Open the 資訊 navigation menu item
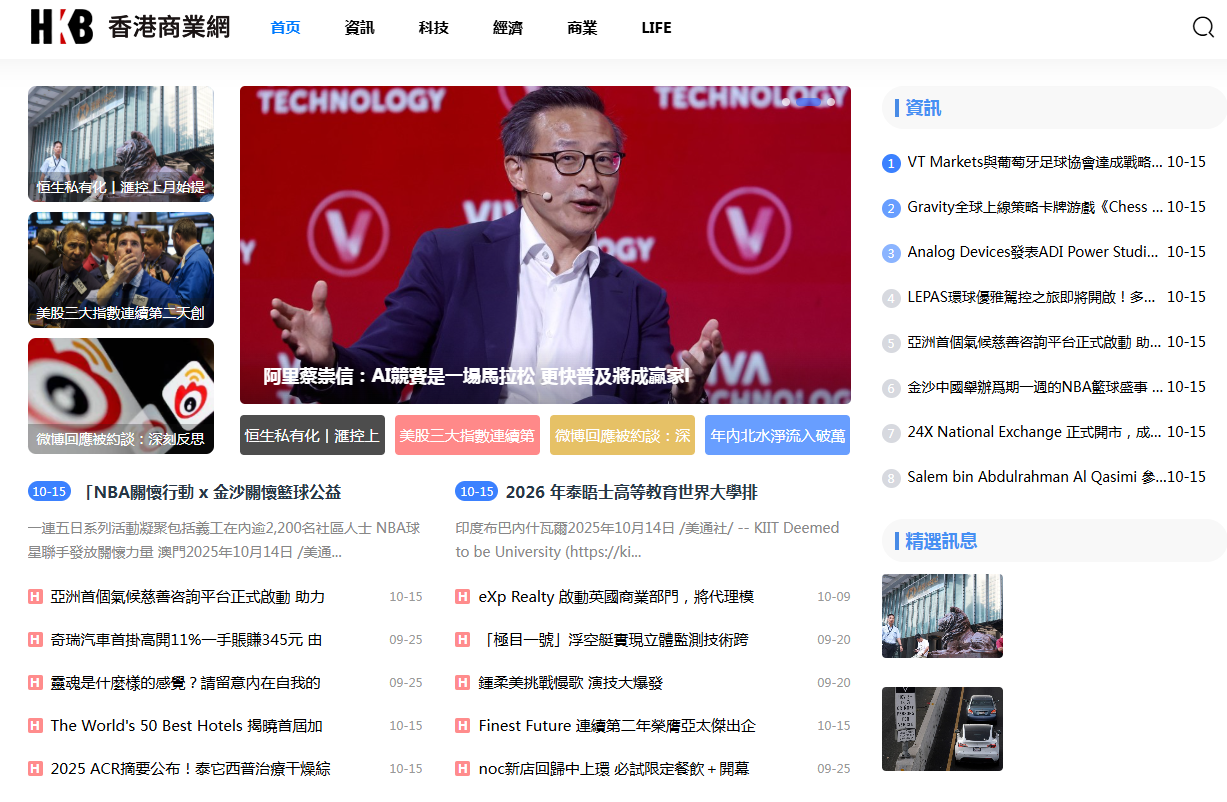This screenshot has width=1227, height=802. click(359, 28)
